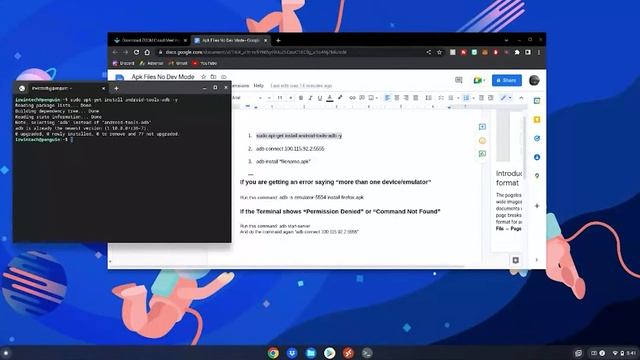Open the Chrome extensions puzzle icon

(517, 52)
